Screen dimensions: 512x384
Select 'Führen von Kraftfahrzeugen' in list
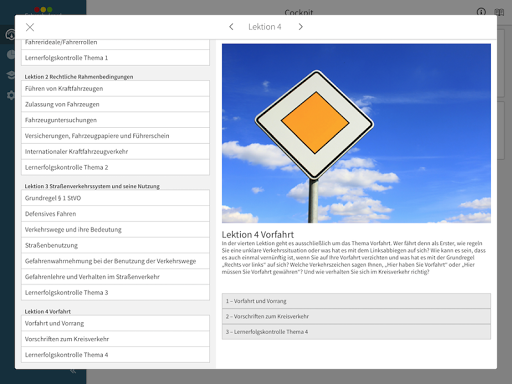tap(115, 89)
